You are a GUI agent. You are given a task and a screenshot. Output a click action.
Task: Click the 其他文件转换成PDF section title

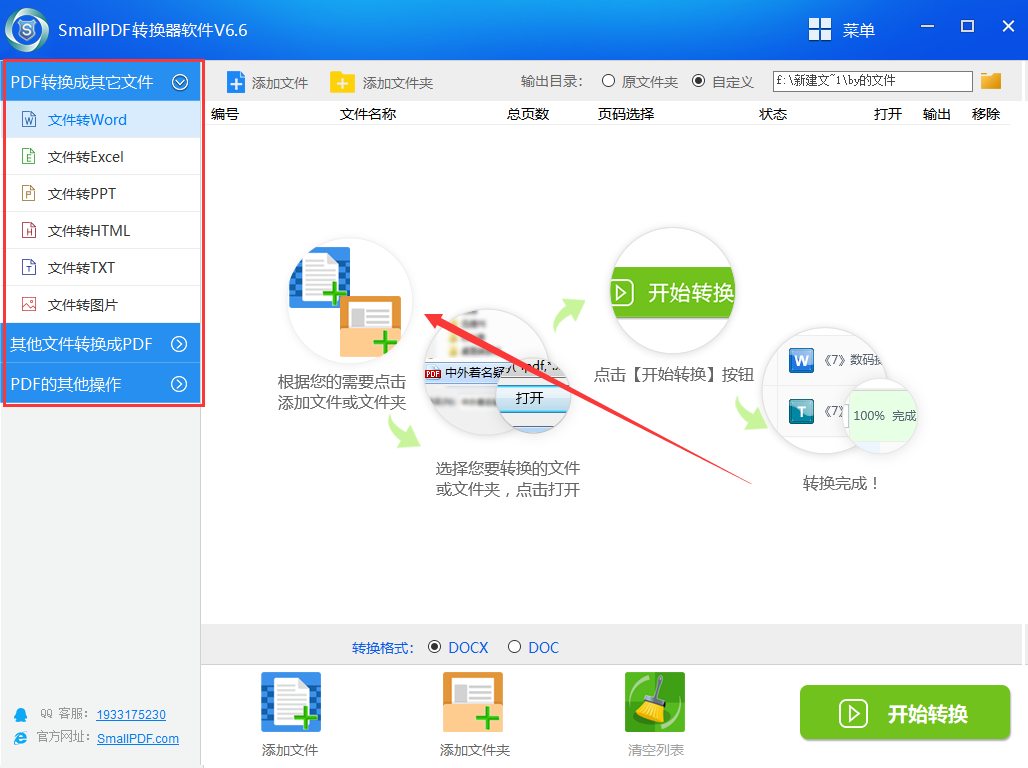(x=81, y=344)
